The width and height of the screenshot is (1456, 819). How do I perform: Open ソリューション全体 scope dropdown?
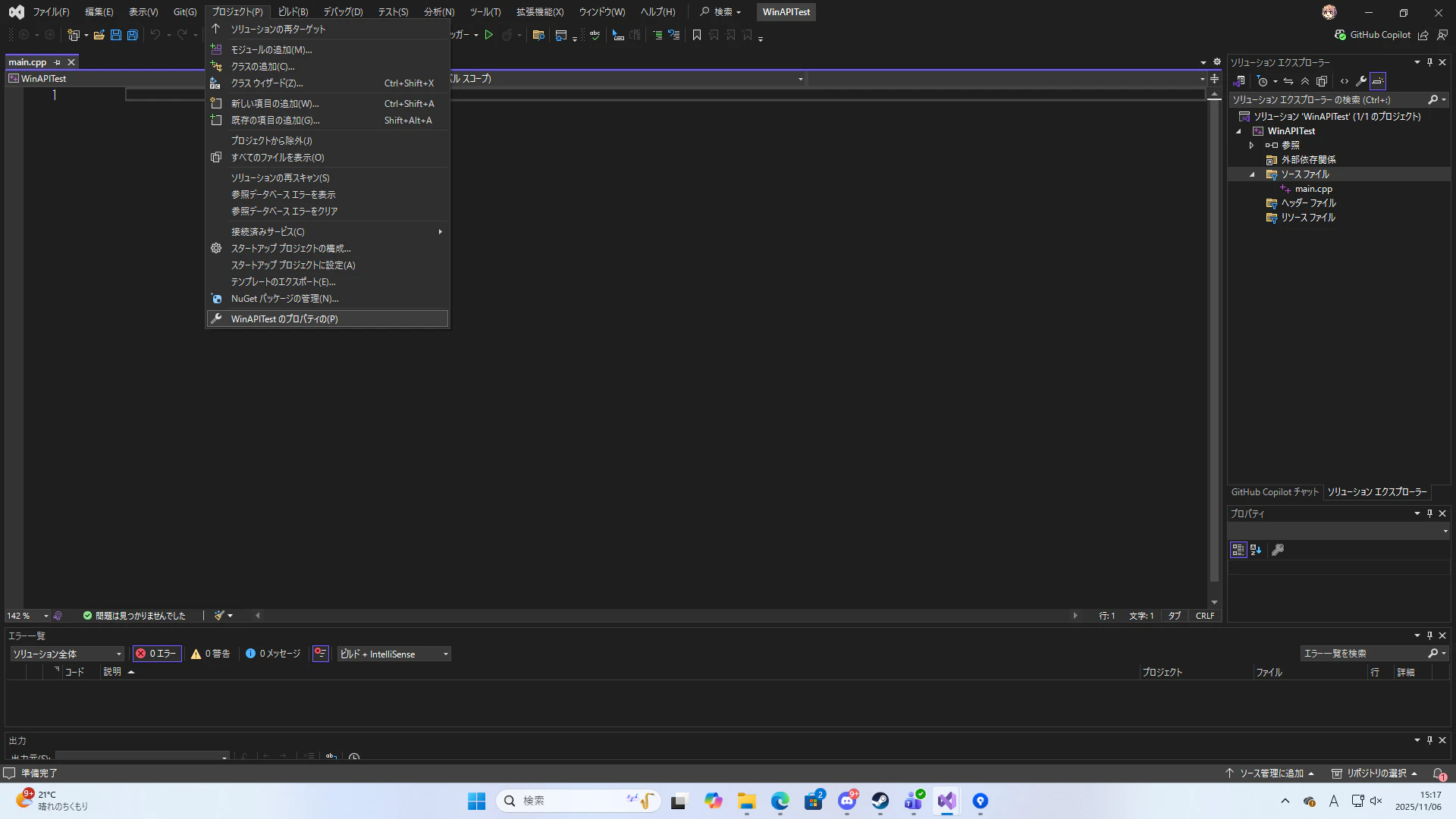(x=67, y=654)
